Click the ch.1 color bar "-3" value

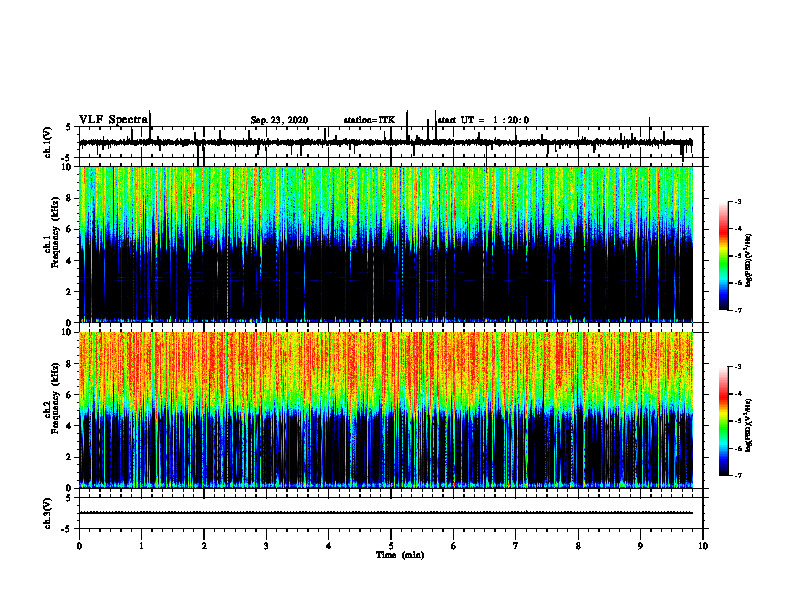point(738,201)
